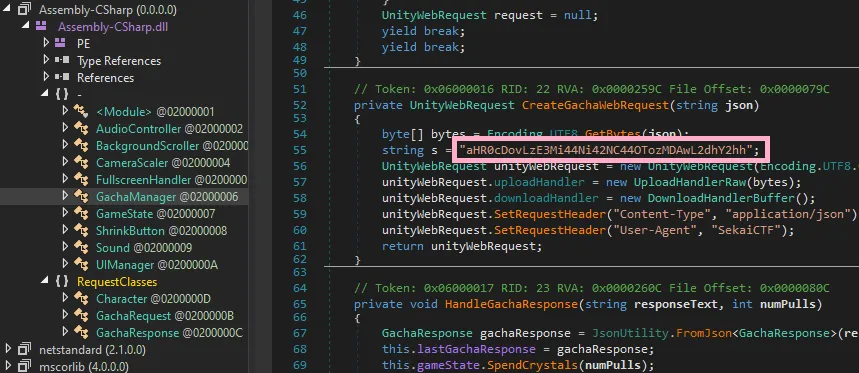Click the netstandard assembly icon
The width and height of the screenshot is (859, 373).
tap(24, 349)
